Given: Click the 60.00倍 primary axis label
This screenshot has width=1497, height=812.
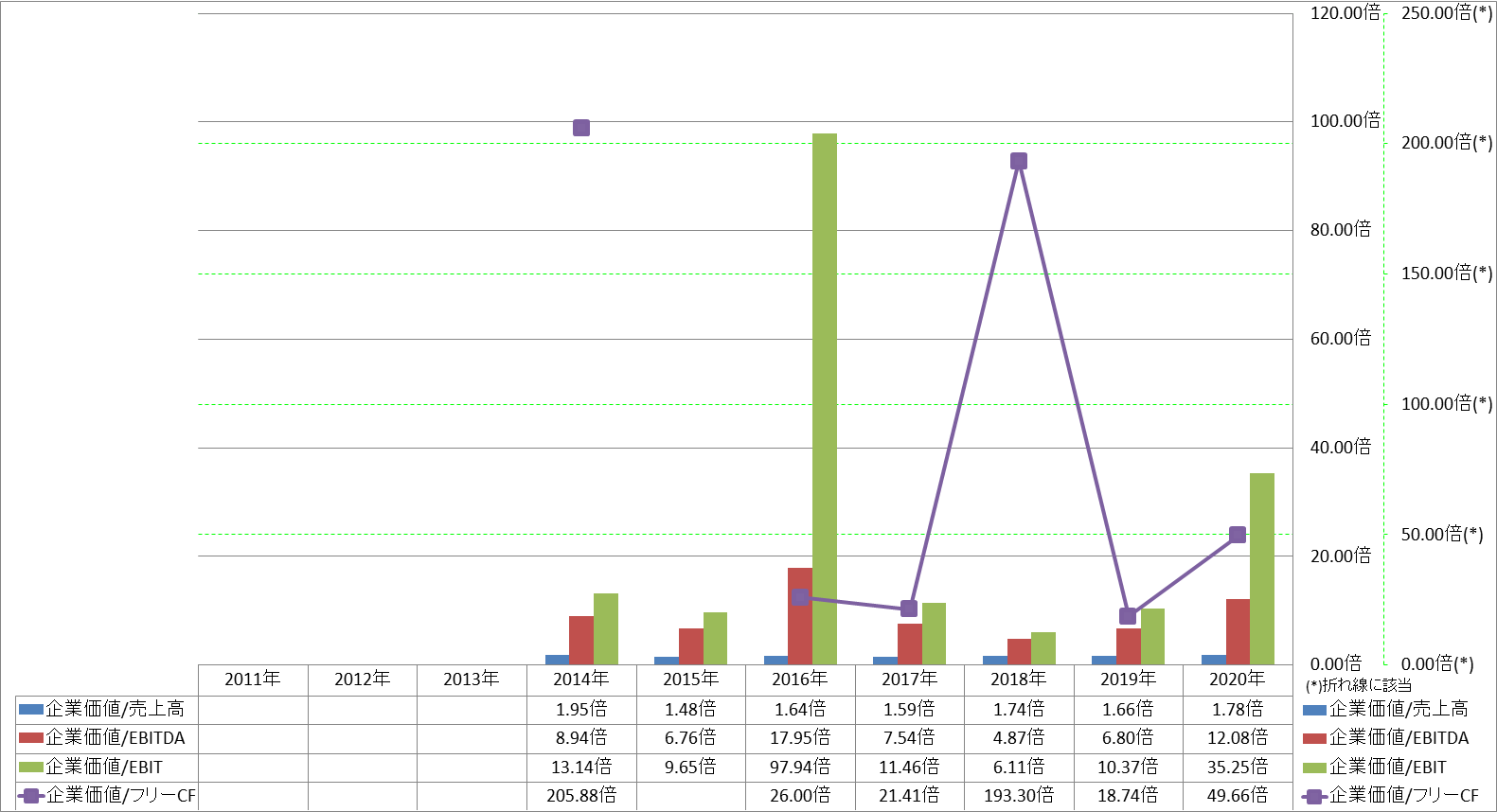Looking at the screenshot, I should (x=1341, y=339).
